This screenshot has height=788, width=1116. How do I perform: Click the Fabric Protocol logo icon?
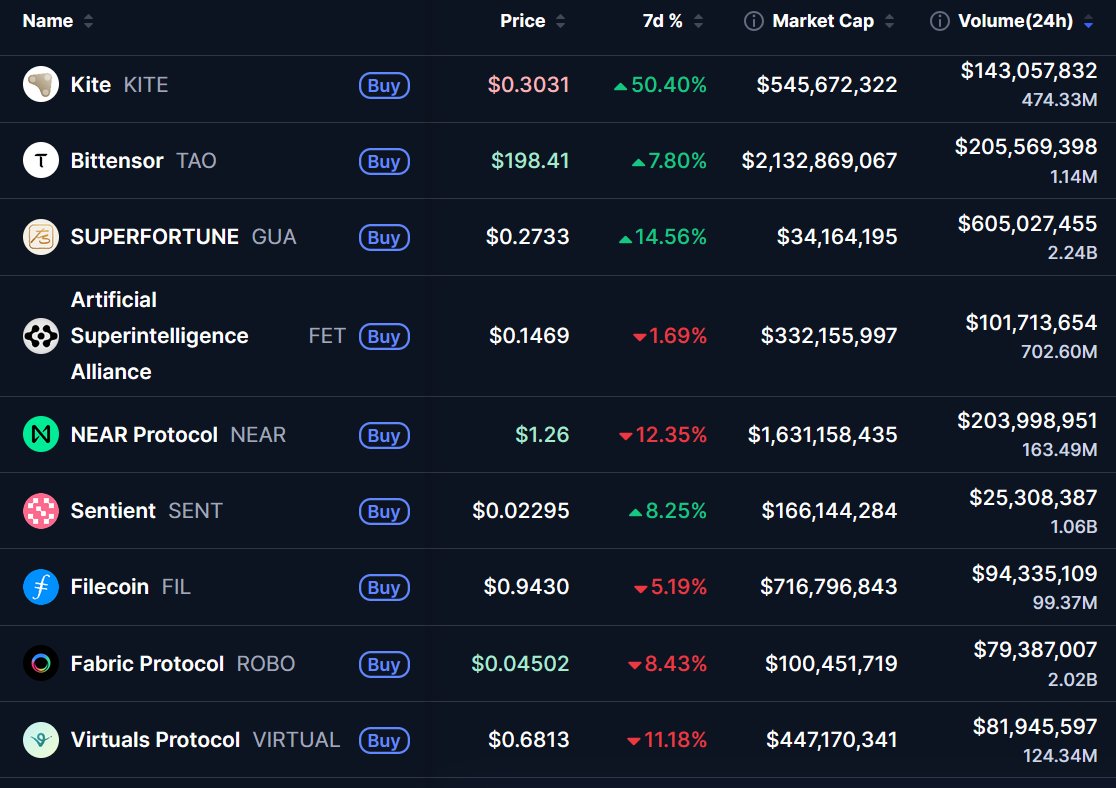tap(41, 663)
